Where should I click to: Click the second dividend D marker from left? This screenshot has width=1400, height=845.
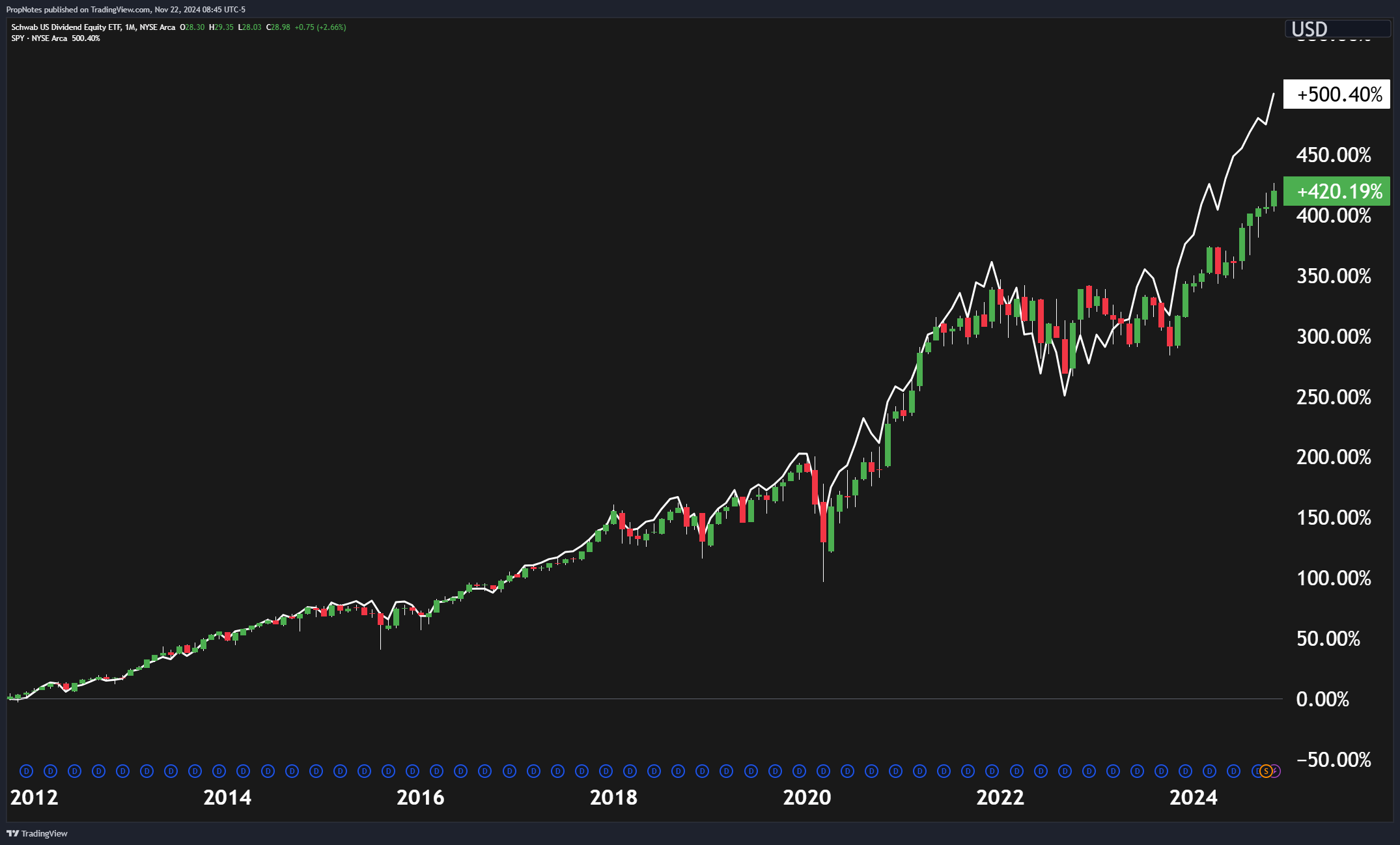click(x=51, y=771)
